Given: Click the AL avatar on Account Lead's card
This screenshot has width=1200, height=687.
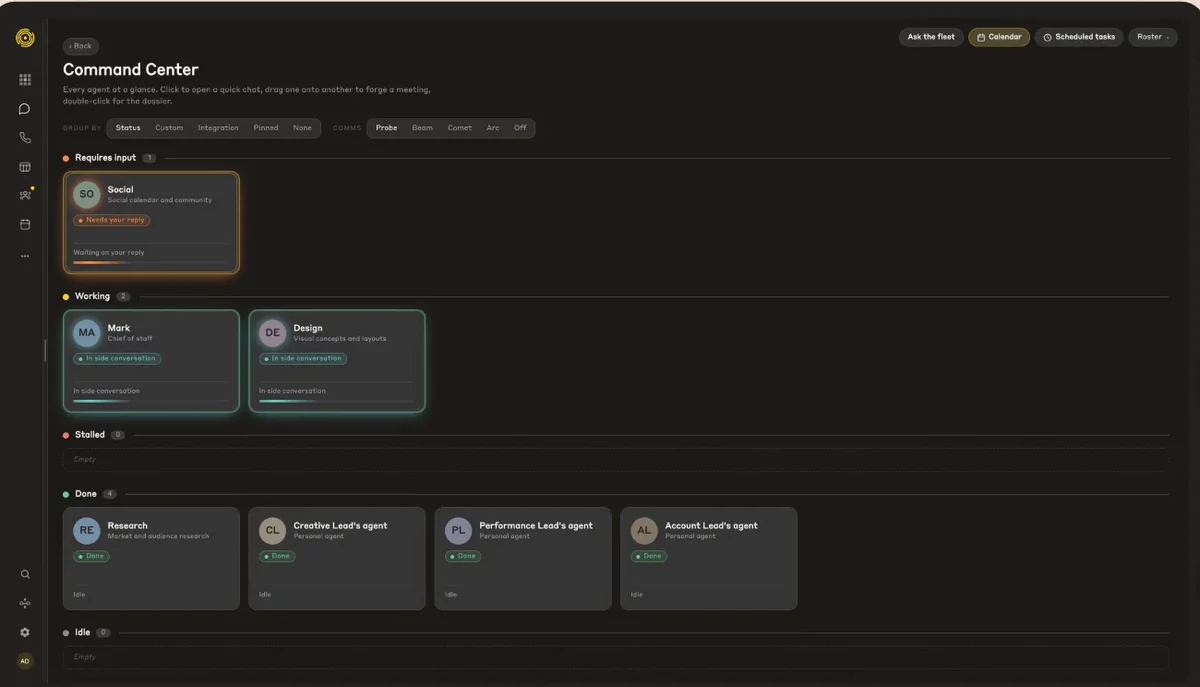Looking at the screenshot, I should tap(644, 530).
